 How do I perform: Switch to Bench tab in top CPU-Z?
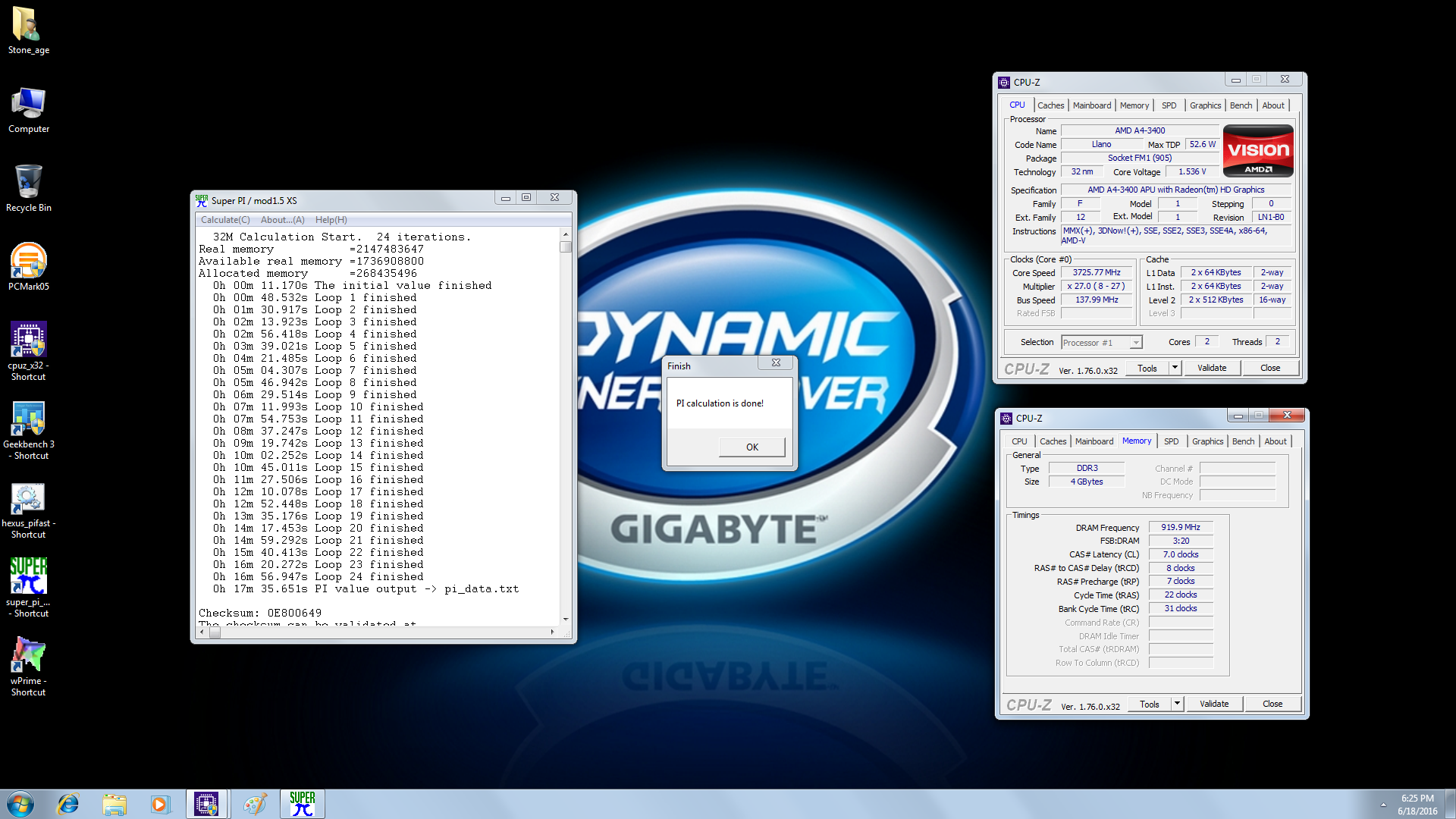point(1241,105)
